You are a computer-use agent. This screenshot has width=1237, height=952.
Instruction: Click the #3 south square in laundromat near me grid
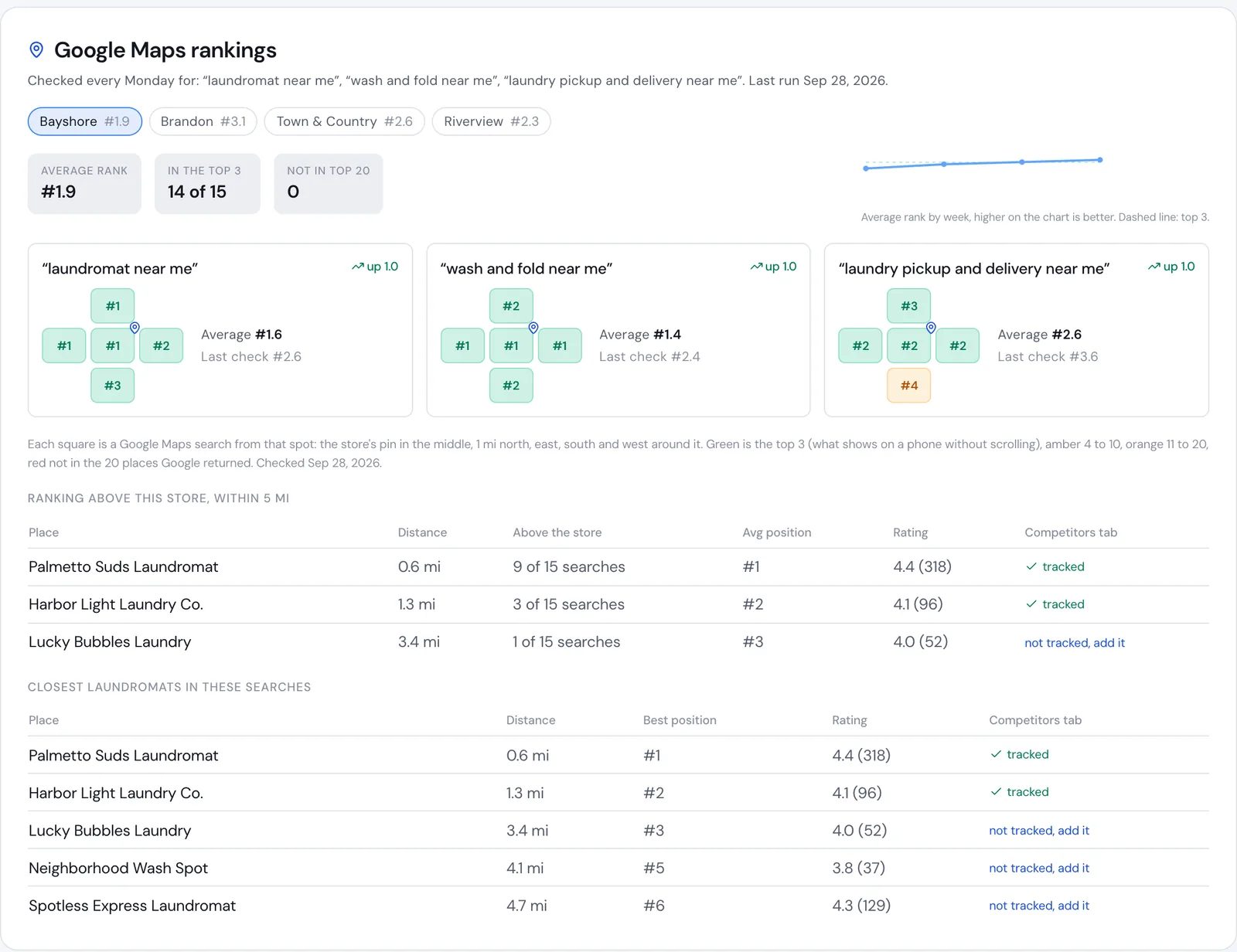pyautogui.click(x=113, y=386)
